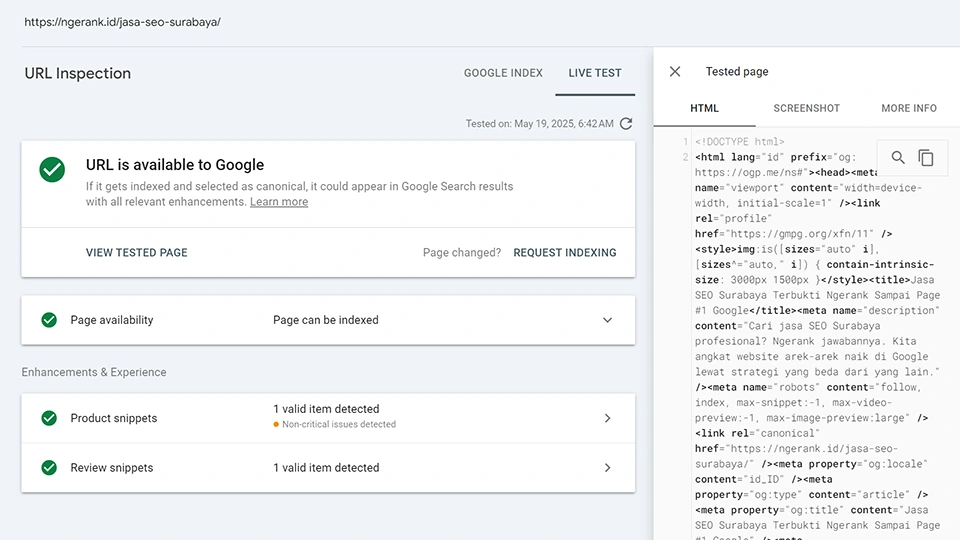Follow the Learn more link
Screen dimensions: 960x540
pos(279,202)
